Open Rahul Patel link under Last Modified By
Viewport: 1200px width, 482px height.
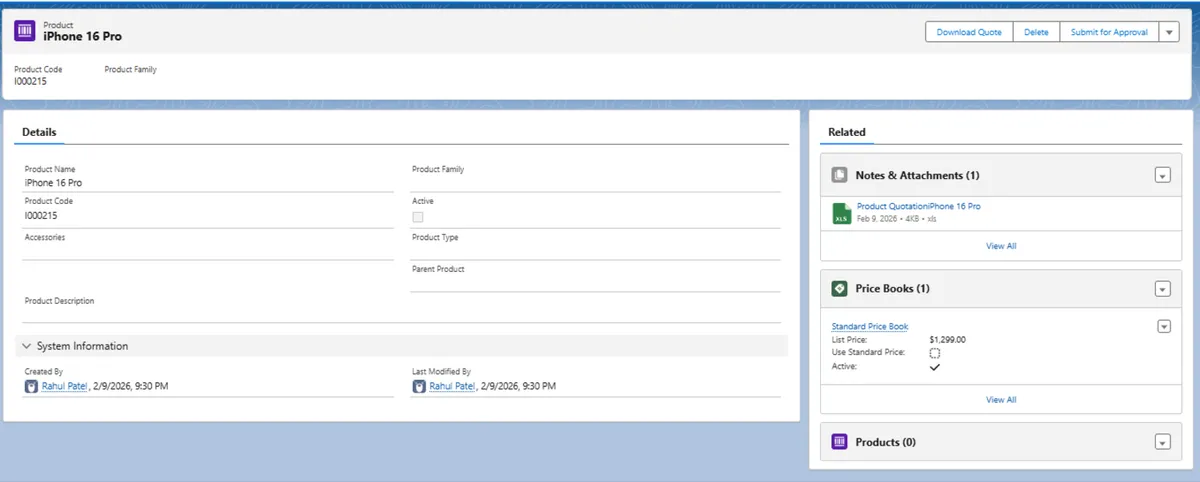coord(452,386)
